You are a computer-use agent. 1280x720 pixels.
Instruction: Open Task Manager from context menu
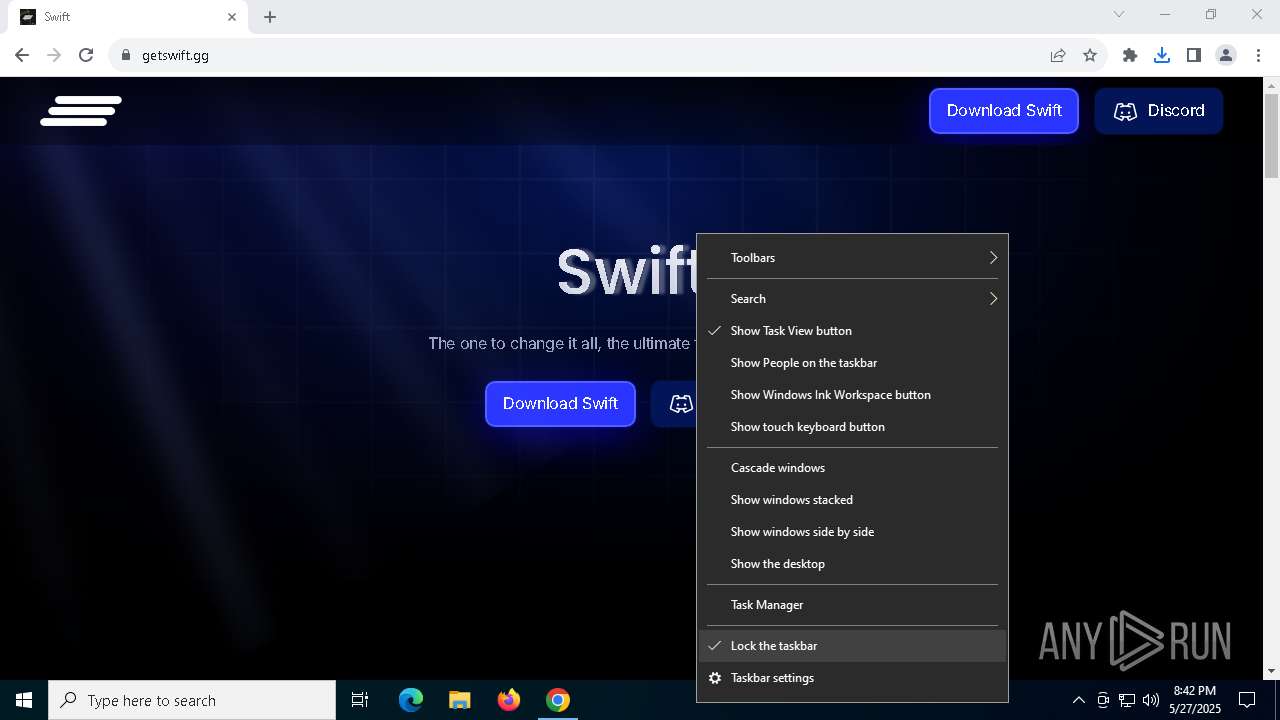tap(852, 605)
